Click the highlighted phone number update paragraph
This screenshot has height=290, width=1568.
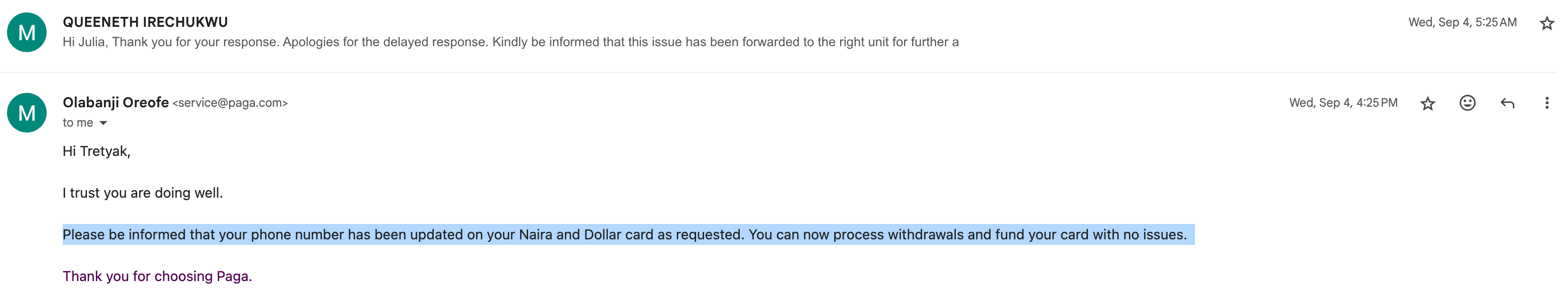coord(628,235)
